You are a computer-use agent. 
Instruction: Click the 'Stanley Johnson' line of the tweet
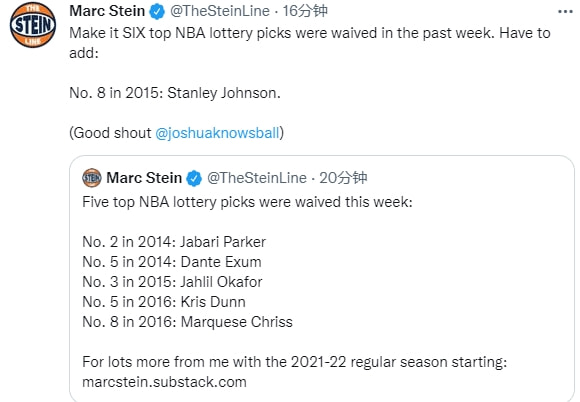tap(175, 93)
